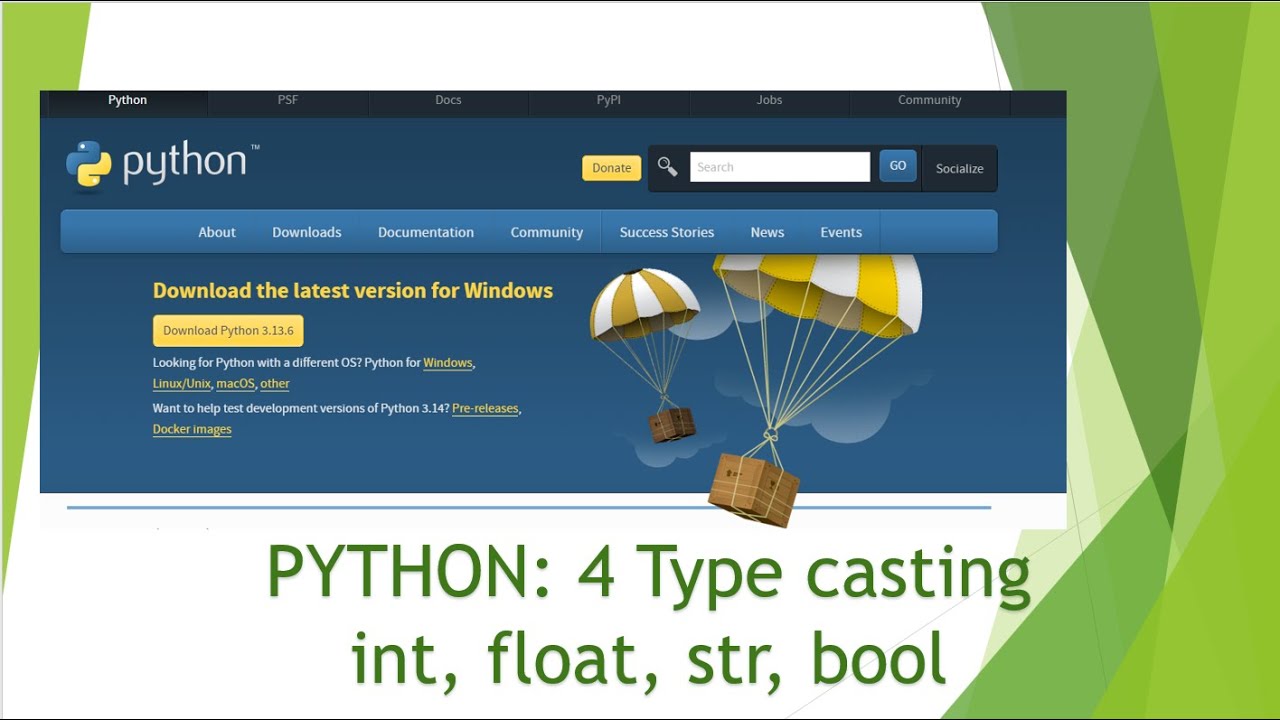Open the Events navigation menu
1280x720 pixels.
pos(841,232)
